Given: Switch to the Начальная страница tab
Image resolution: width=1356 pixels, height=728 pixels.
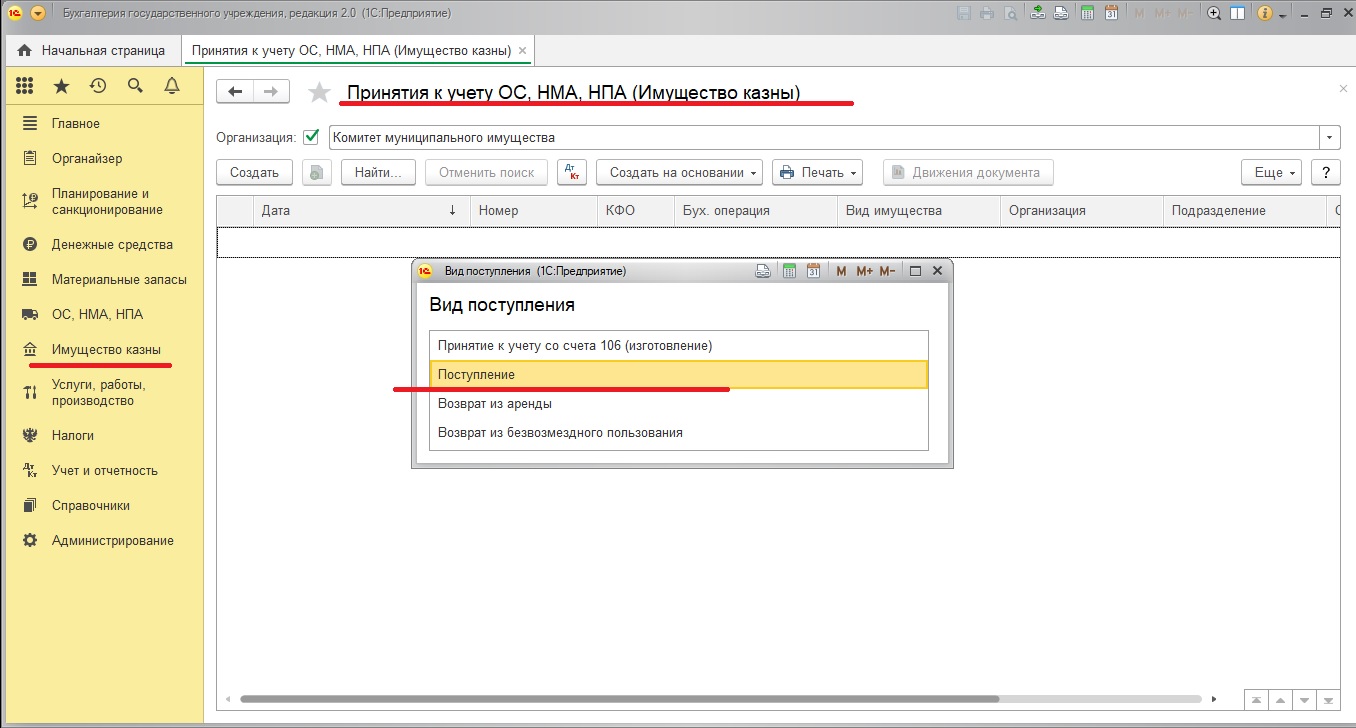Looking at the screenshot, I should point(92,50).
